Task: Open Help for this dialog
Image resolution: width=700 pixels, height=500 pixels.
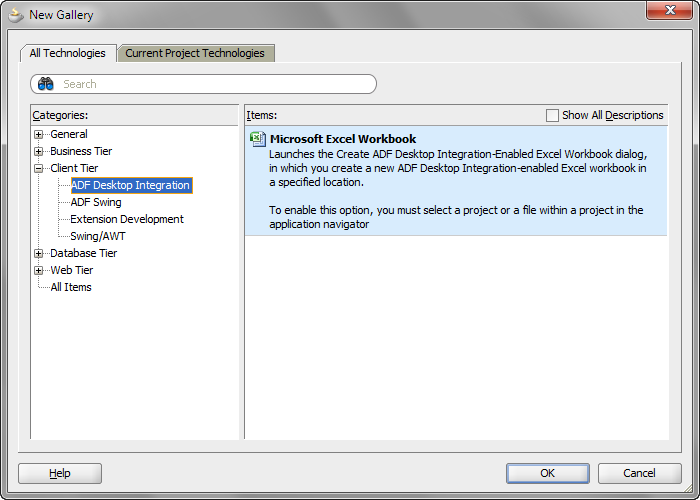Action: coord(60,473)
